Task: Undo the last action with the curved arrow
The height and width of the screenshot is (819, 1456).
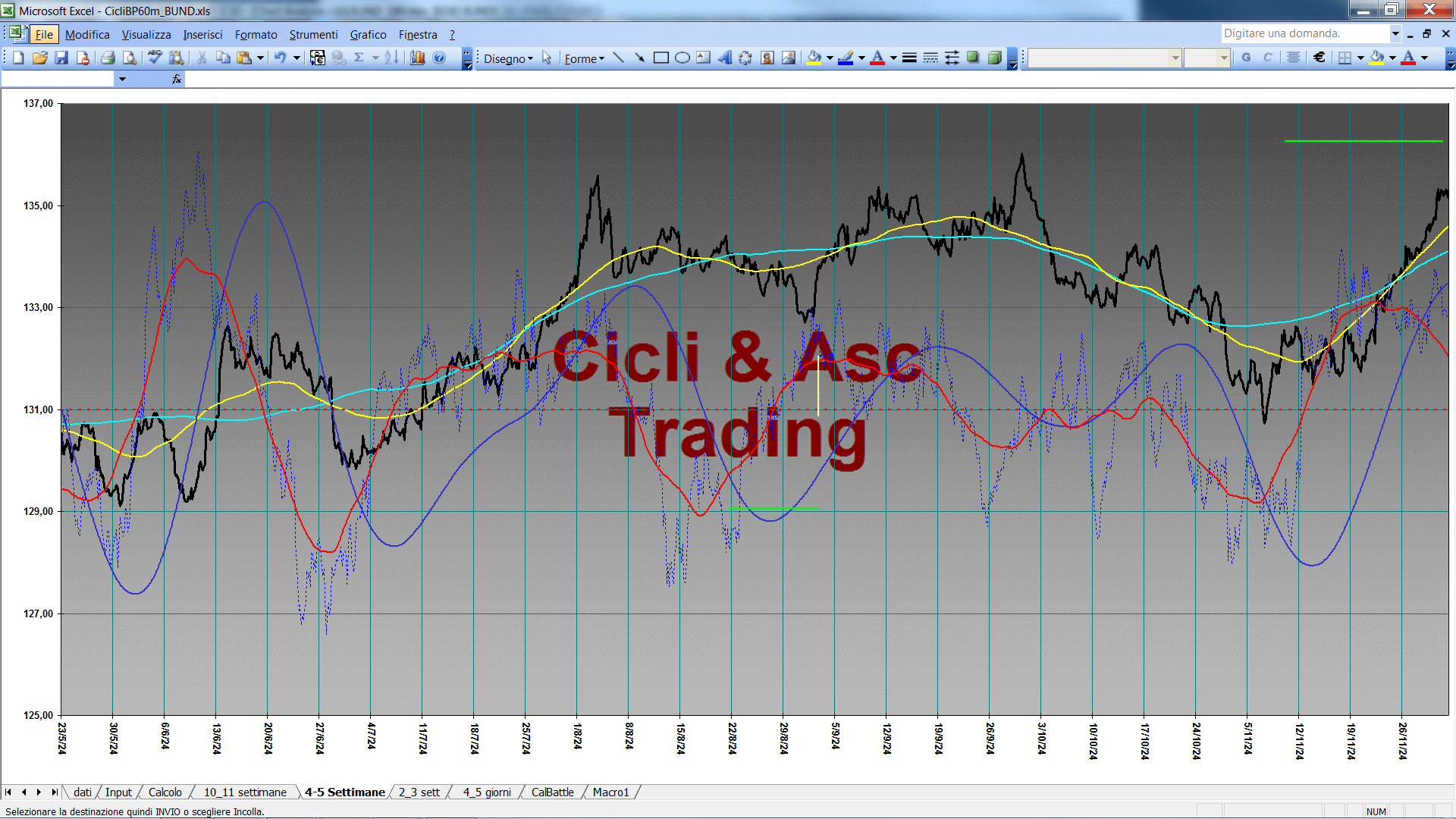Action: [x=280, y=58]
